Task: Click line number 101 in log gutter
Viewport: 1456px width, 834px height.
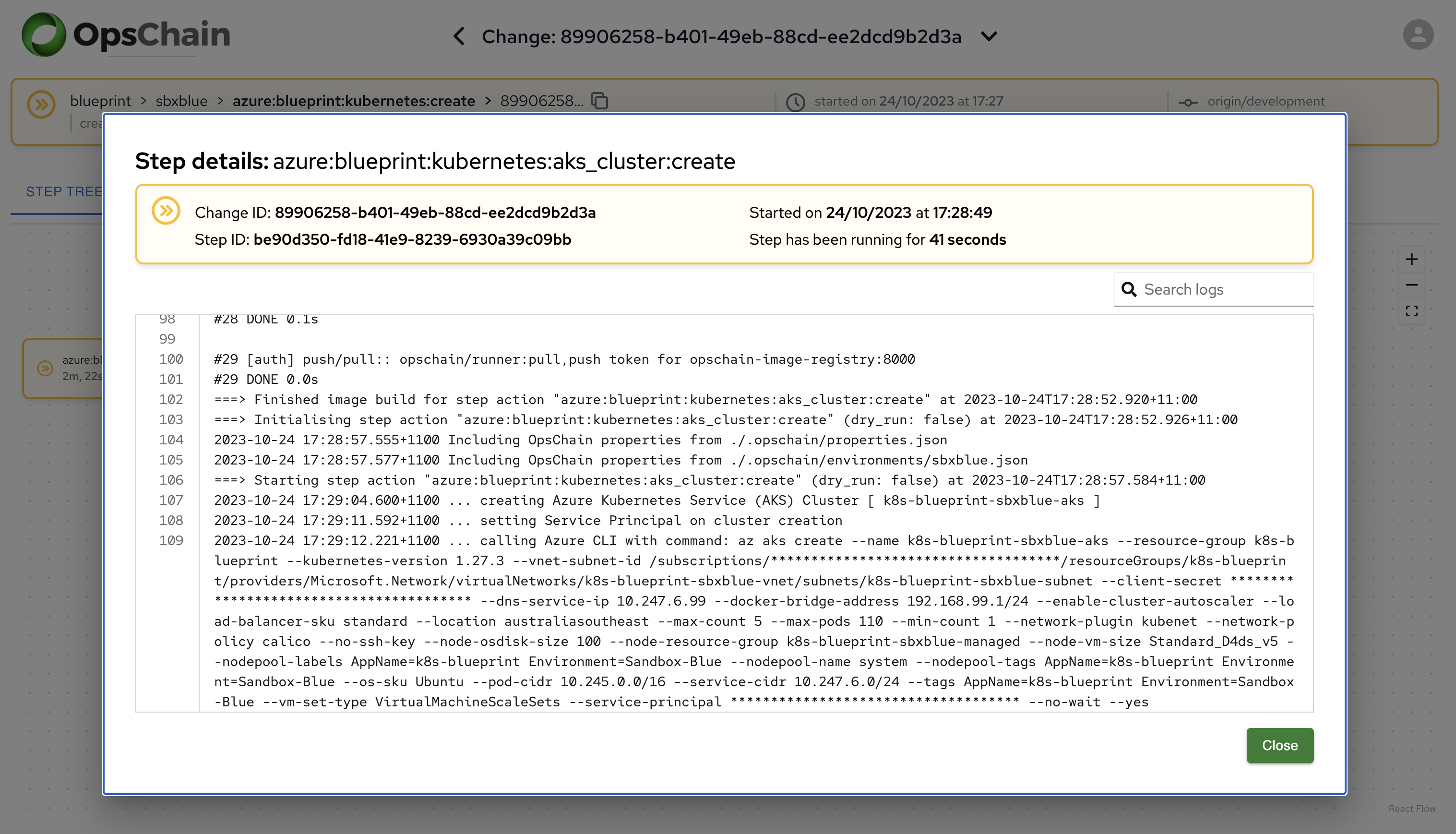Action: pyautogui.click(x=171, y=379)
